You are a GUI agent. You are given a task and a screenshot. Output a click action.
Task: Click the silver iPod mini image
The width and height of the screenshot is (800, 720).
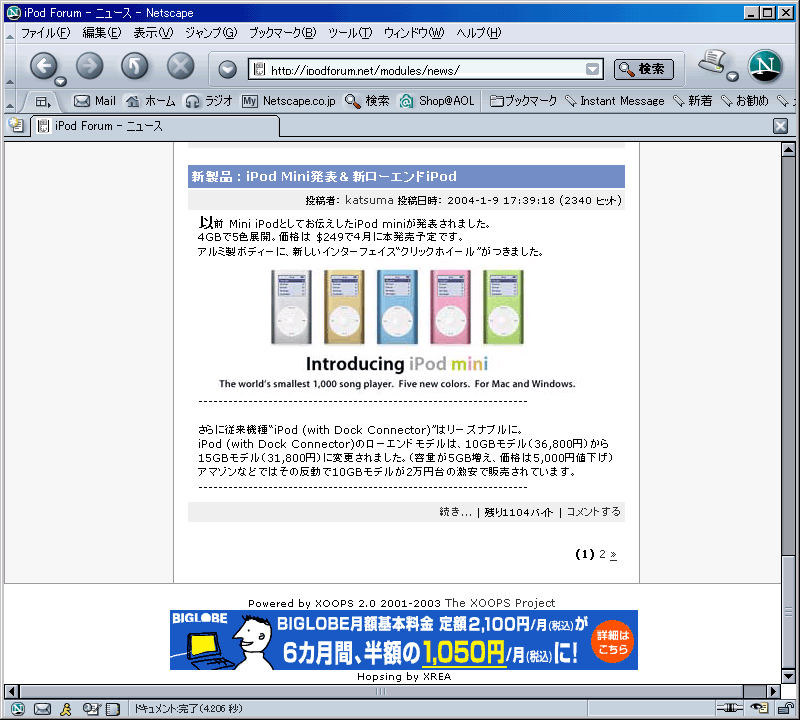(x=291, y=307)
